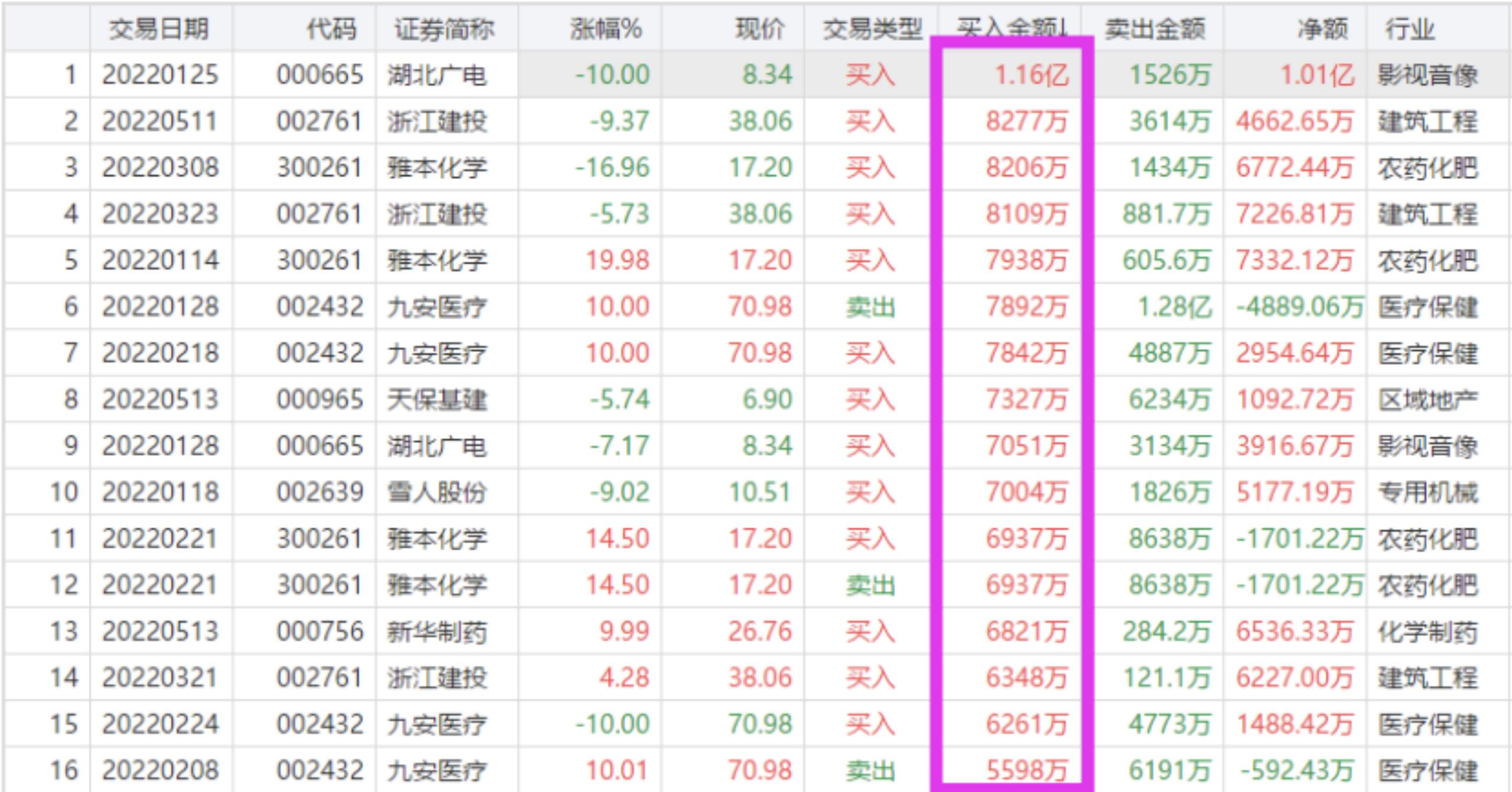
Task: Click 卖出 type in row 12
Action: coord(870,585)
